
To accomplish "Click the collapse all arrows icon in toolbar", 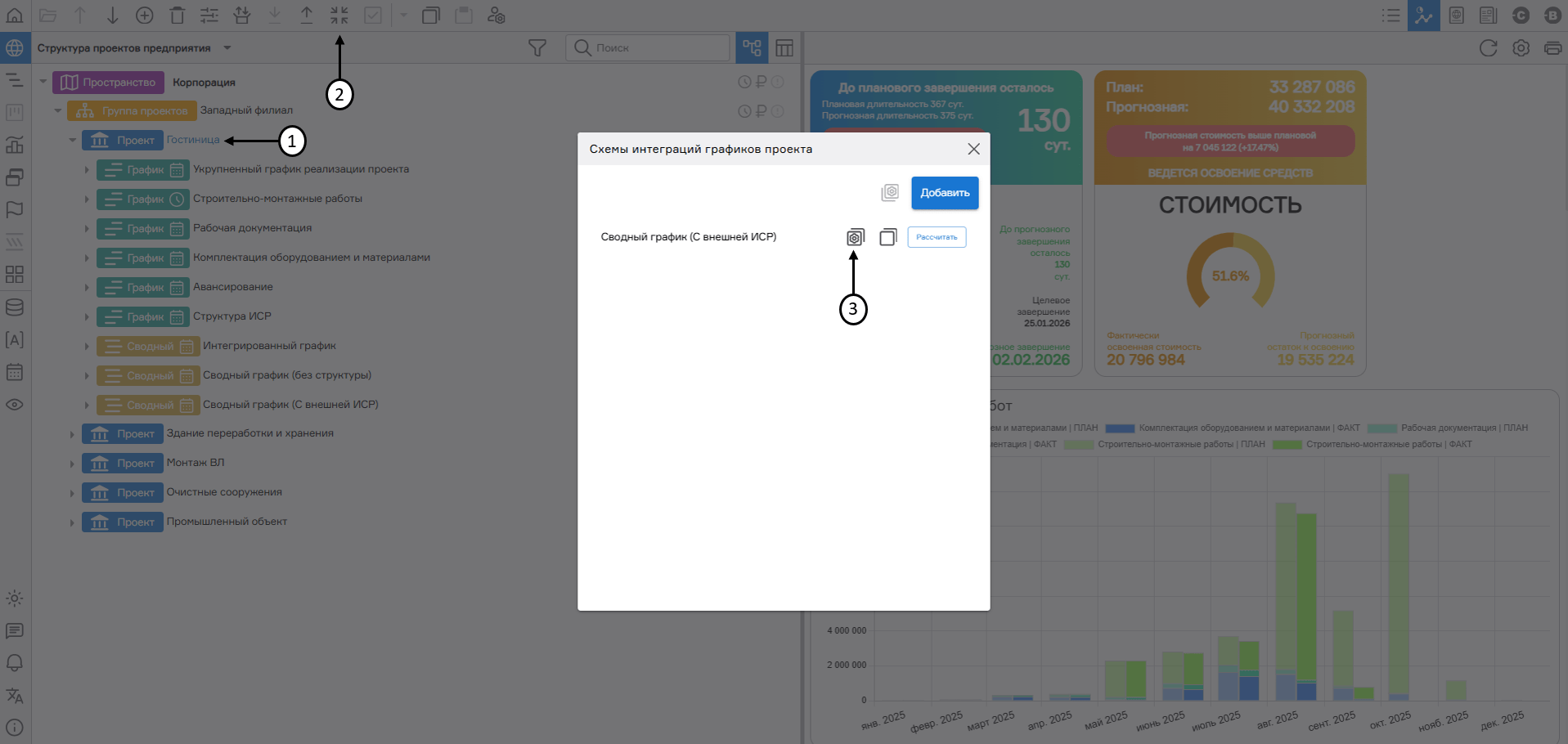I will tap(339, 15).
